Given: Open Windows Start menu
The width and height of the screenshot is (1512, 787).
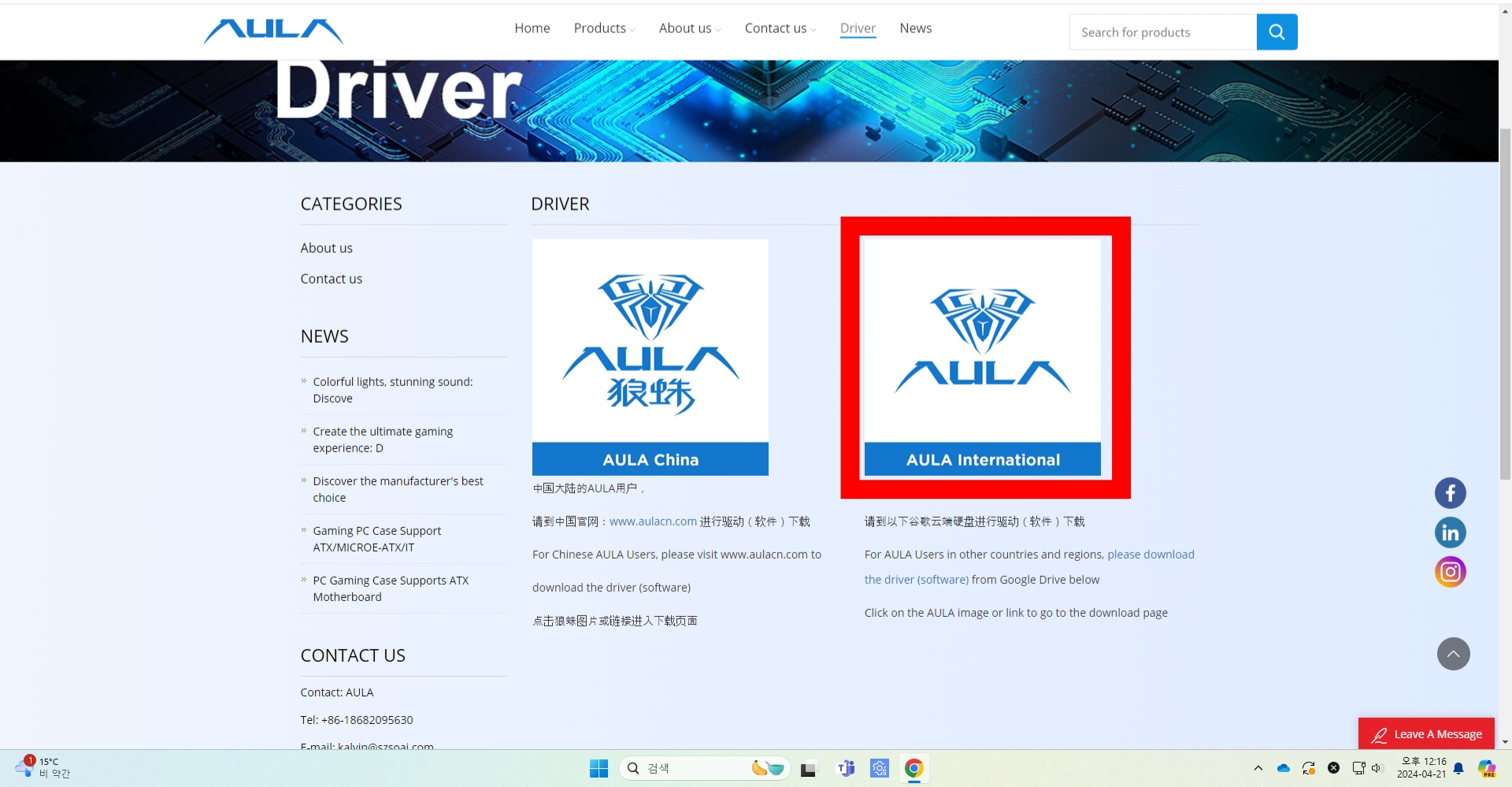Looking at the screenshot, I should [598, 768].
